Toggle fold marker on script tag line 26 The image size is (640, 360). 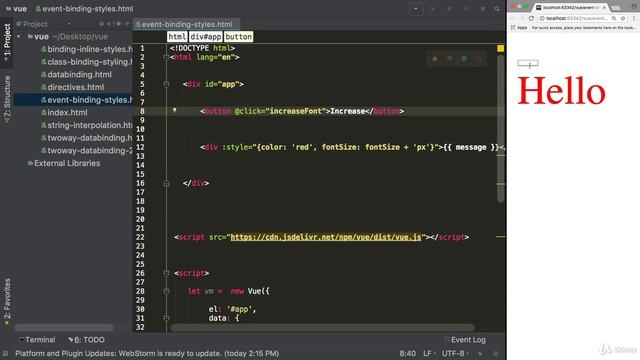click(166, 273)
